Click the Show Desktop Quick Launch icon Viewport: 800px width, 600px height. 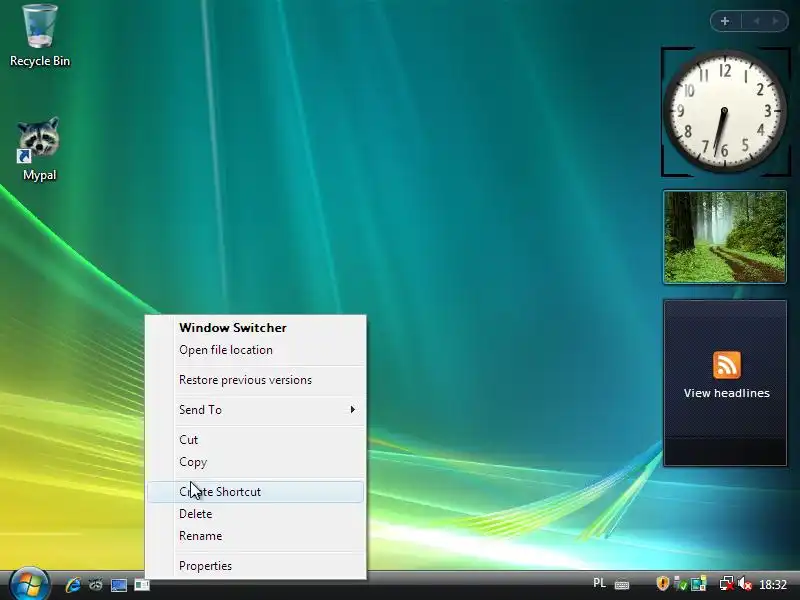point(119,585)
